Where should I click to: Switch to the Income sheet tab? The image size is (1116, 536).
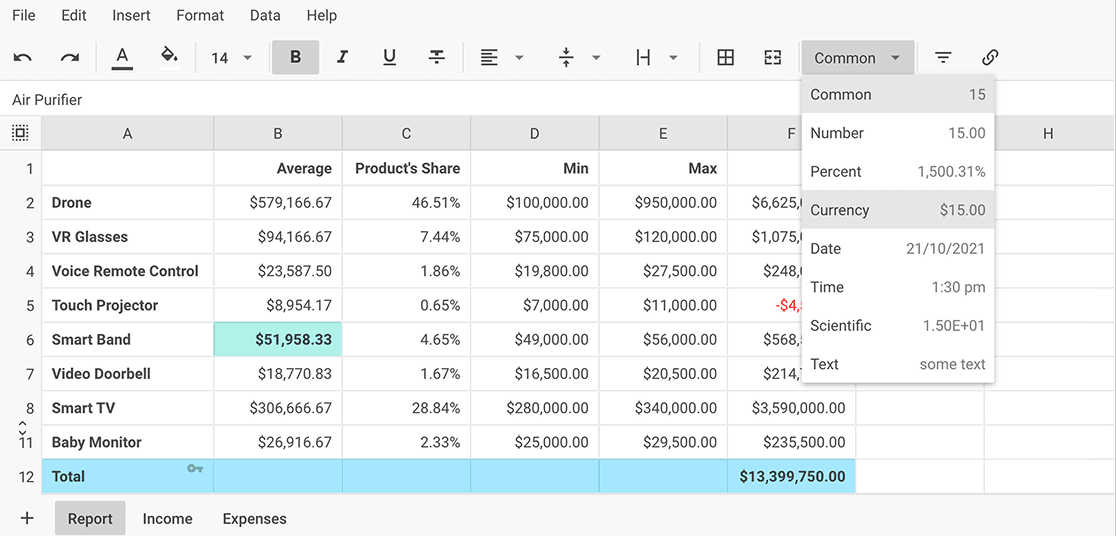167,518
